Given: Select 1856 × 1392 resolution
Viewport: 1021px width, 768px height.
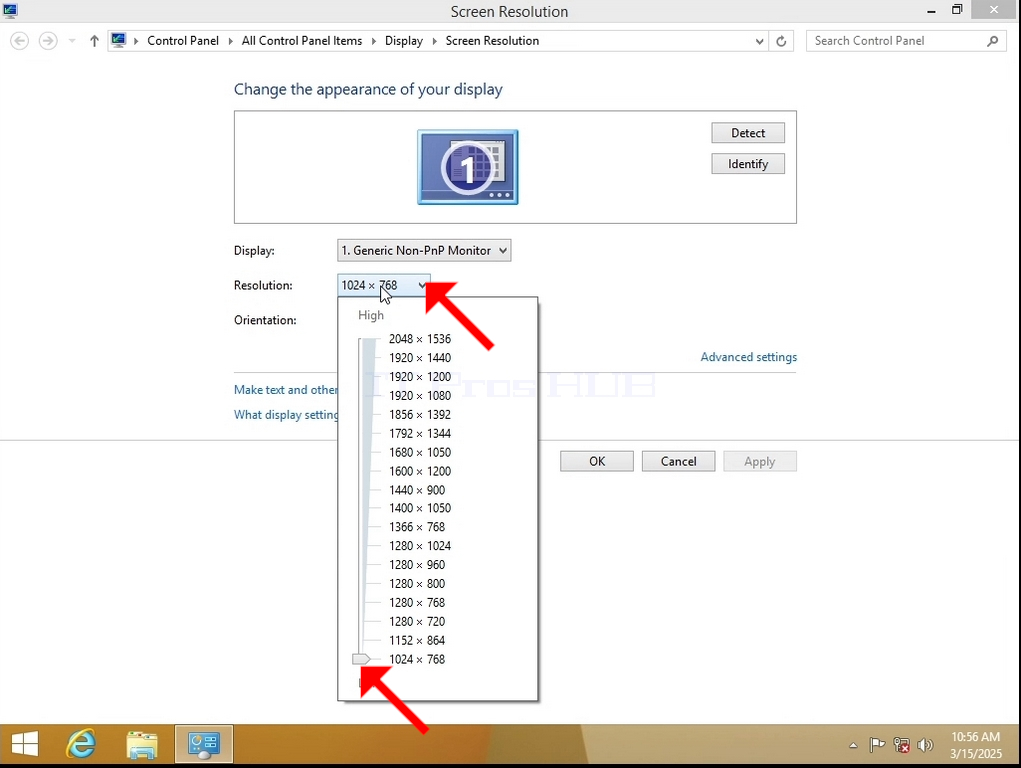Looking at the screenshot, I should 420,414.
